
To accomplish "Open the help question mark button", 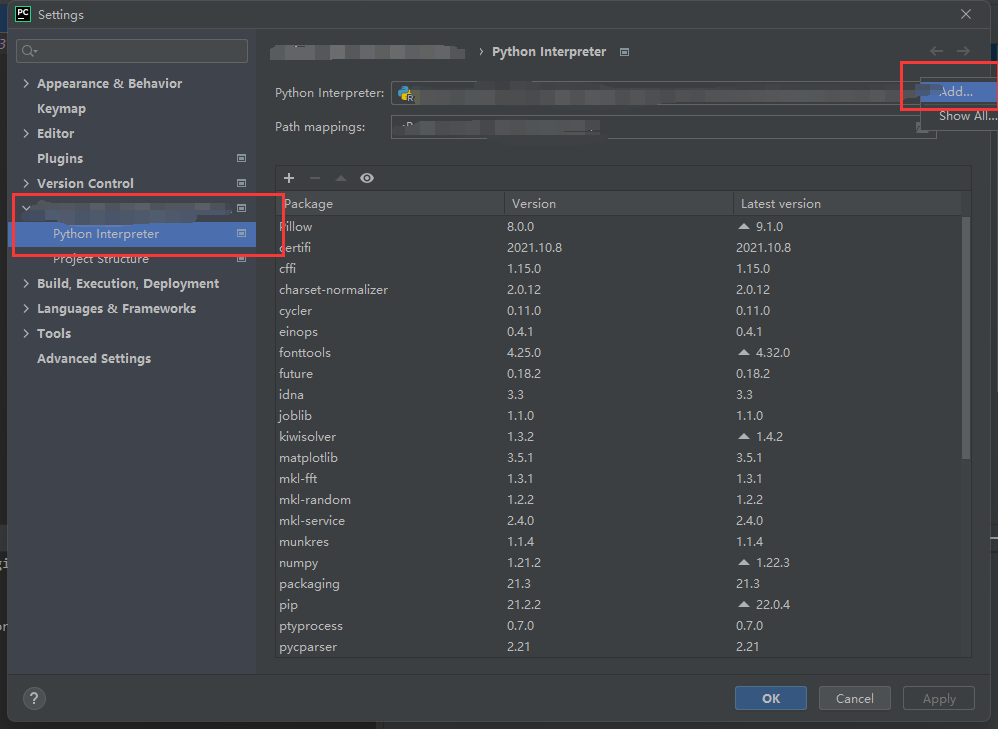I will 34,698.
